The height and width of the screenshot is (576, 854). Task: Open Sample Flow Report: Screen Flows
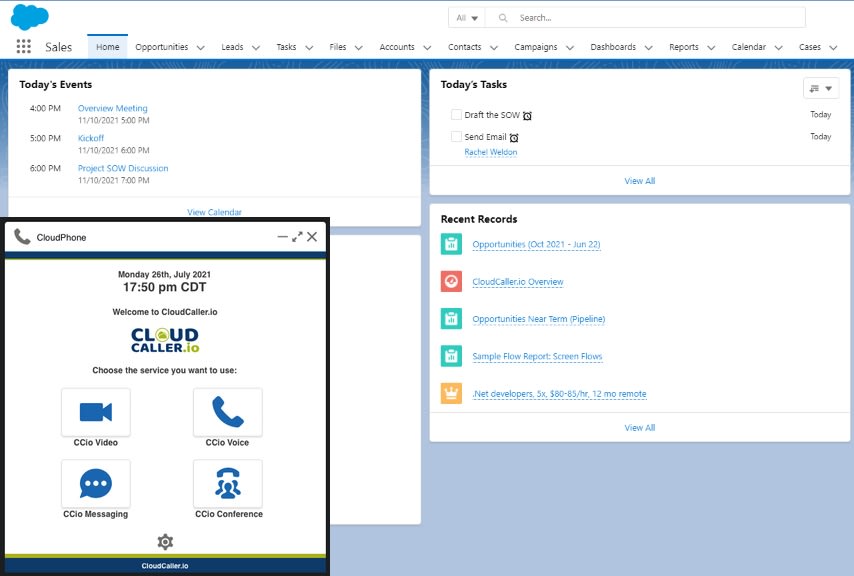[538, 356]
